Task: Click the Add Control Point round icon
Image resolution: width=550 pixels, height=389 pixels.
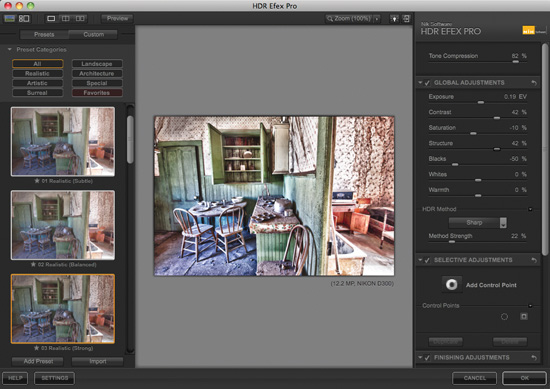Action: pos(451,284)
